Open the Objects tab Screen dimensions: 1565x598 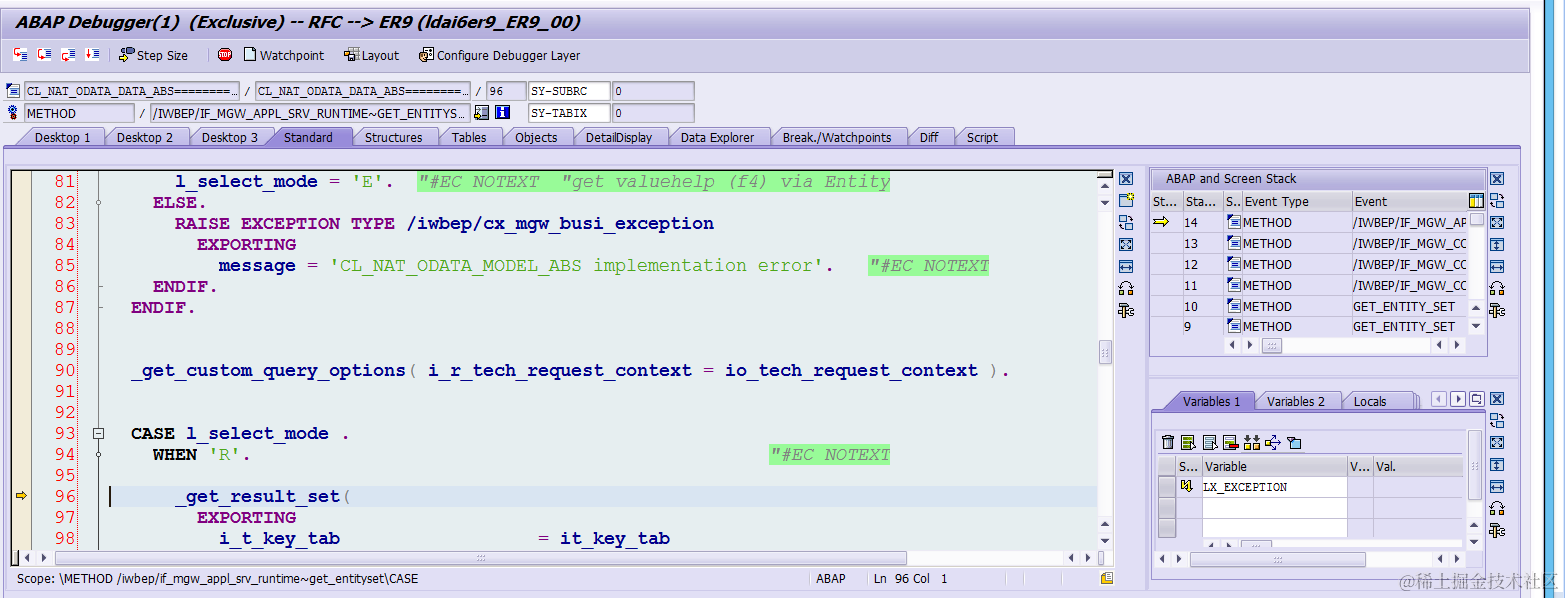(x=536, y=137)
